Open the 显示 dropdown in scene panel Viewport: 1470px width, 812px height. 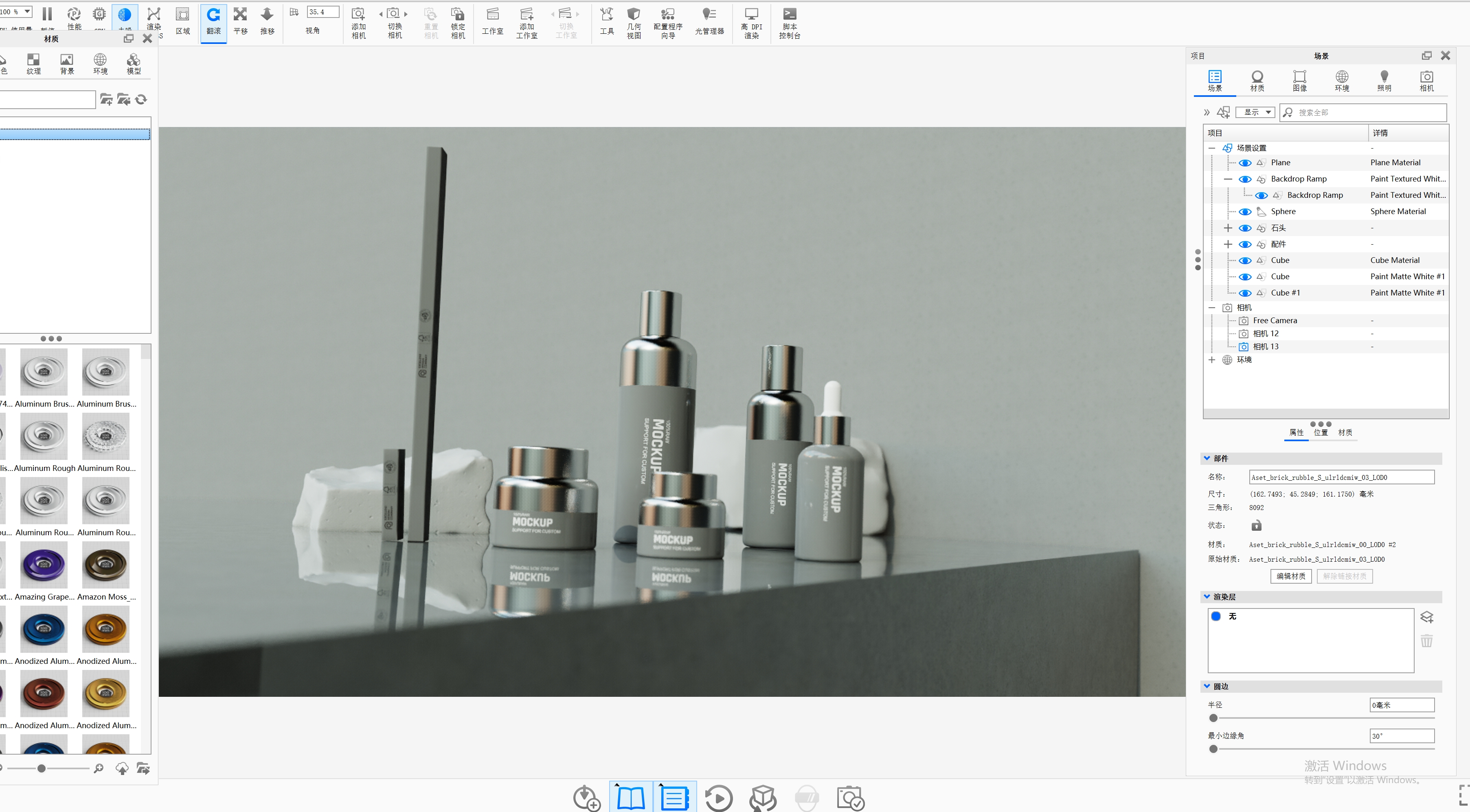[x=1255, y=112]
